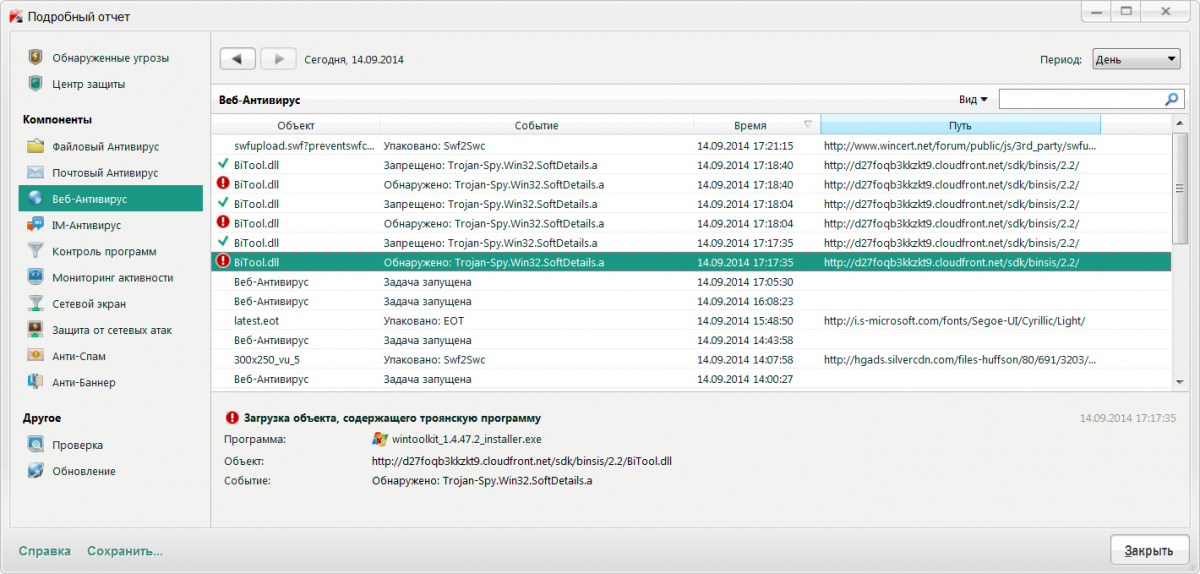The width and height of the screenshot is (1200, 574).
Task: Select Анти-Баннер component
Action: [84, 382]
